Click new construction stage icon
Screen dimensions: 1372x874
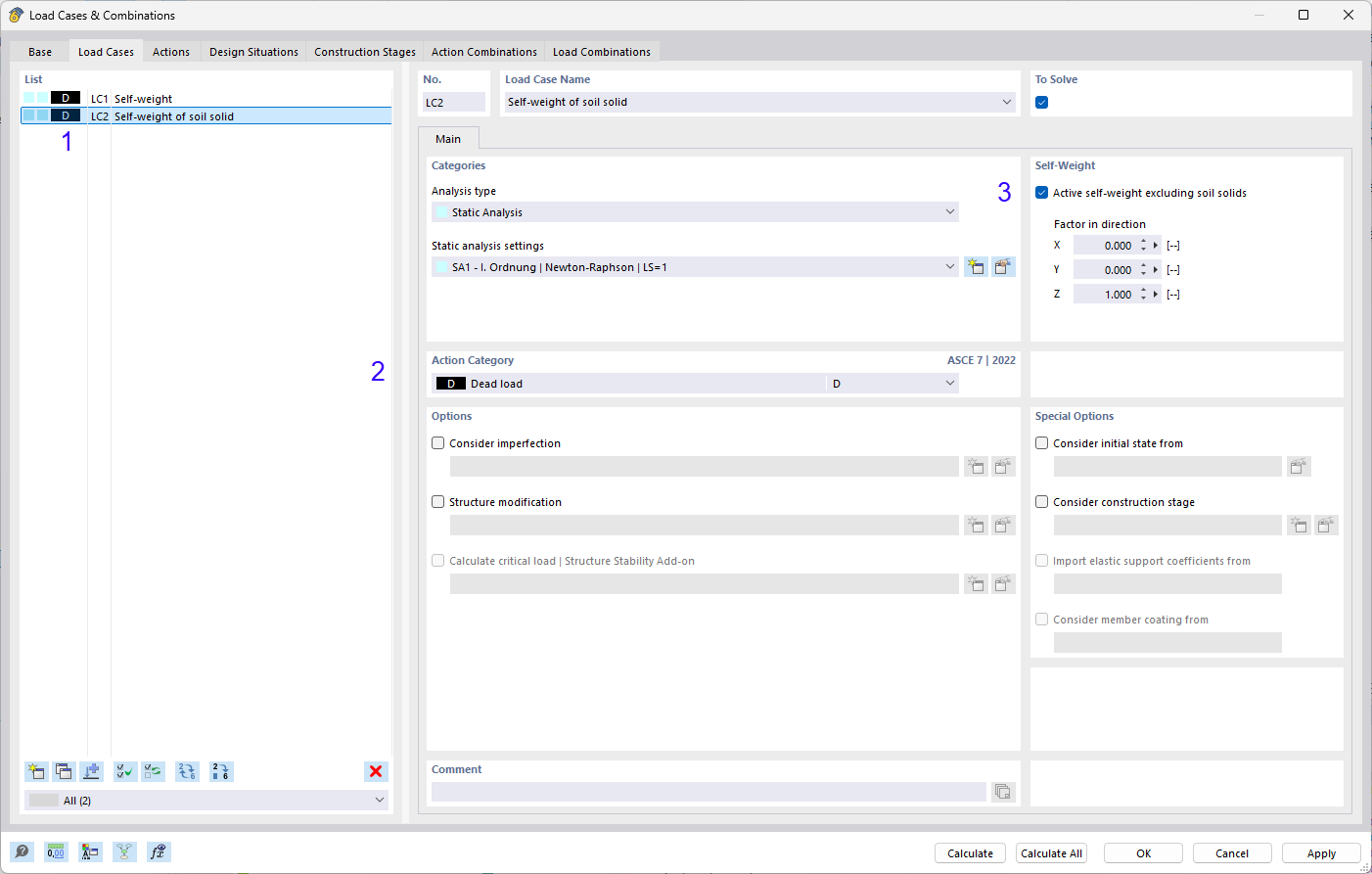coord(1299,526)
